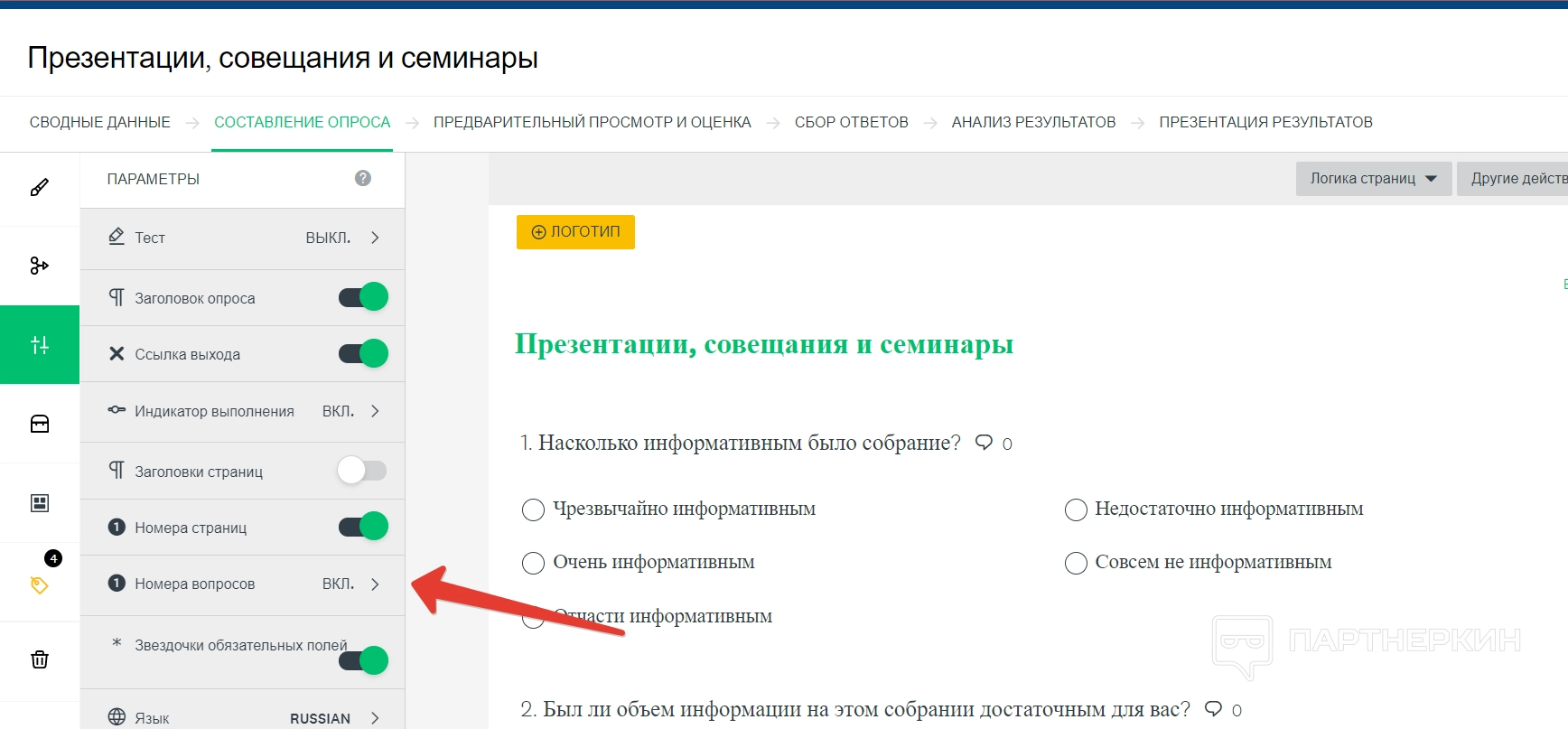
Task: Open the logic branching sidebar icon
Action: pyautogui.click(x=40, y=266)
